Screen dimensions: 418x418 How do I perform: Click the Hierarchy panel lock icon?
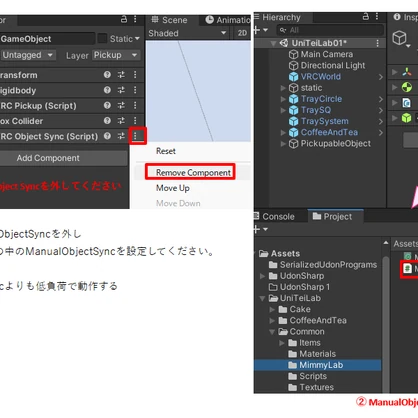366,16
